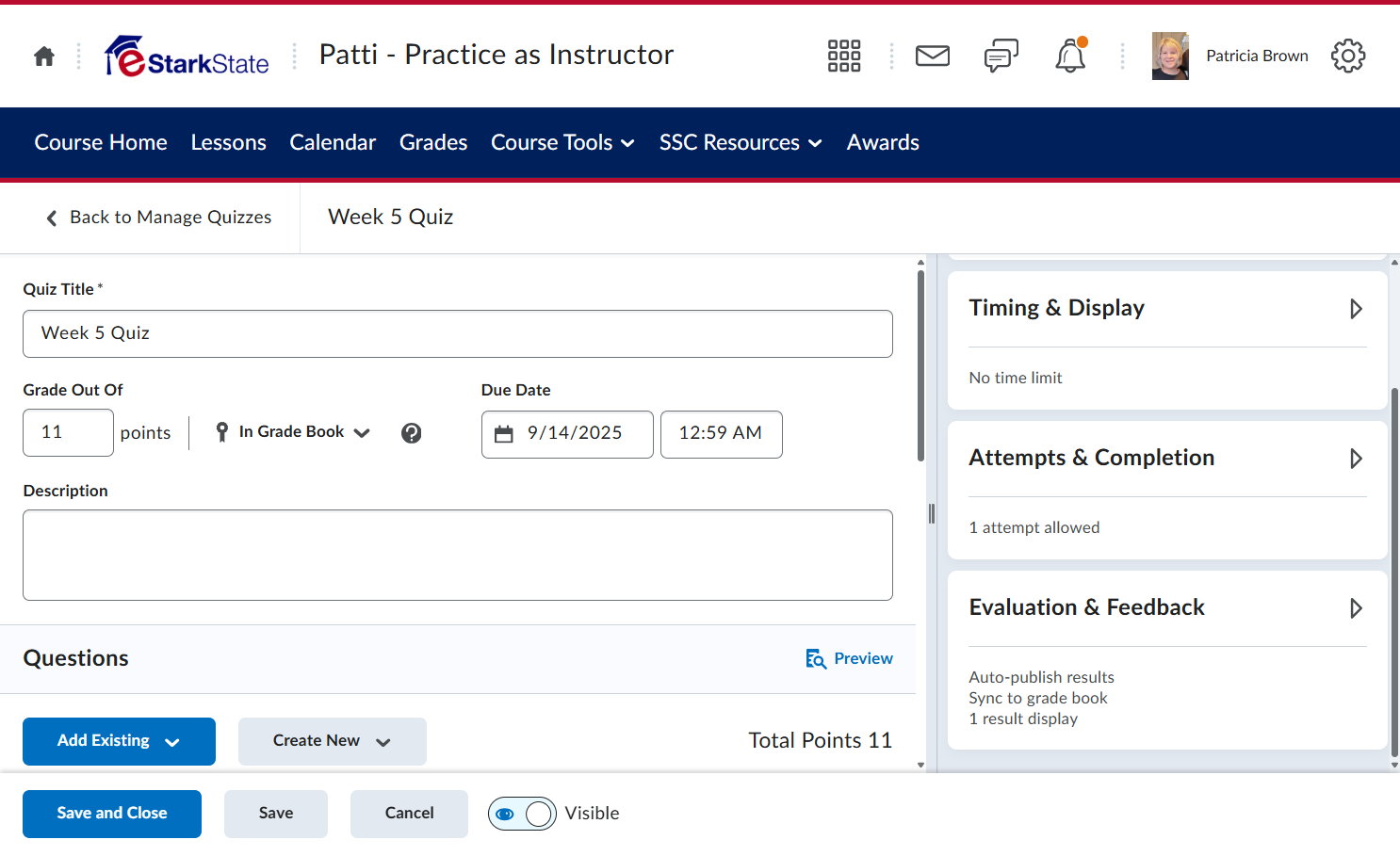This screenshot has width=1400, height=856.
Task: Open the Awards nav item
Action: (883, 143)
